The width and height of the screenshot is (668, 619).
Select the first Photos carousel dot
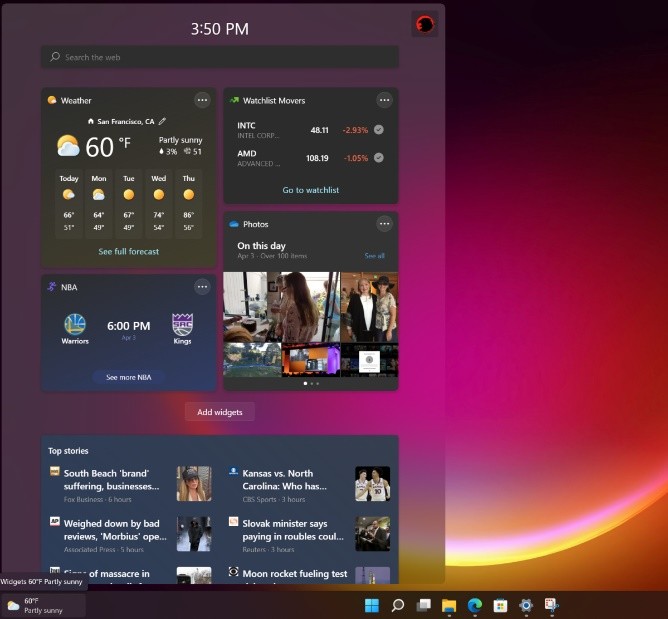tap(305, 383)
